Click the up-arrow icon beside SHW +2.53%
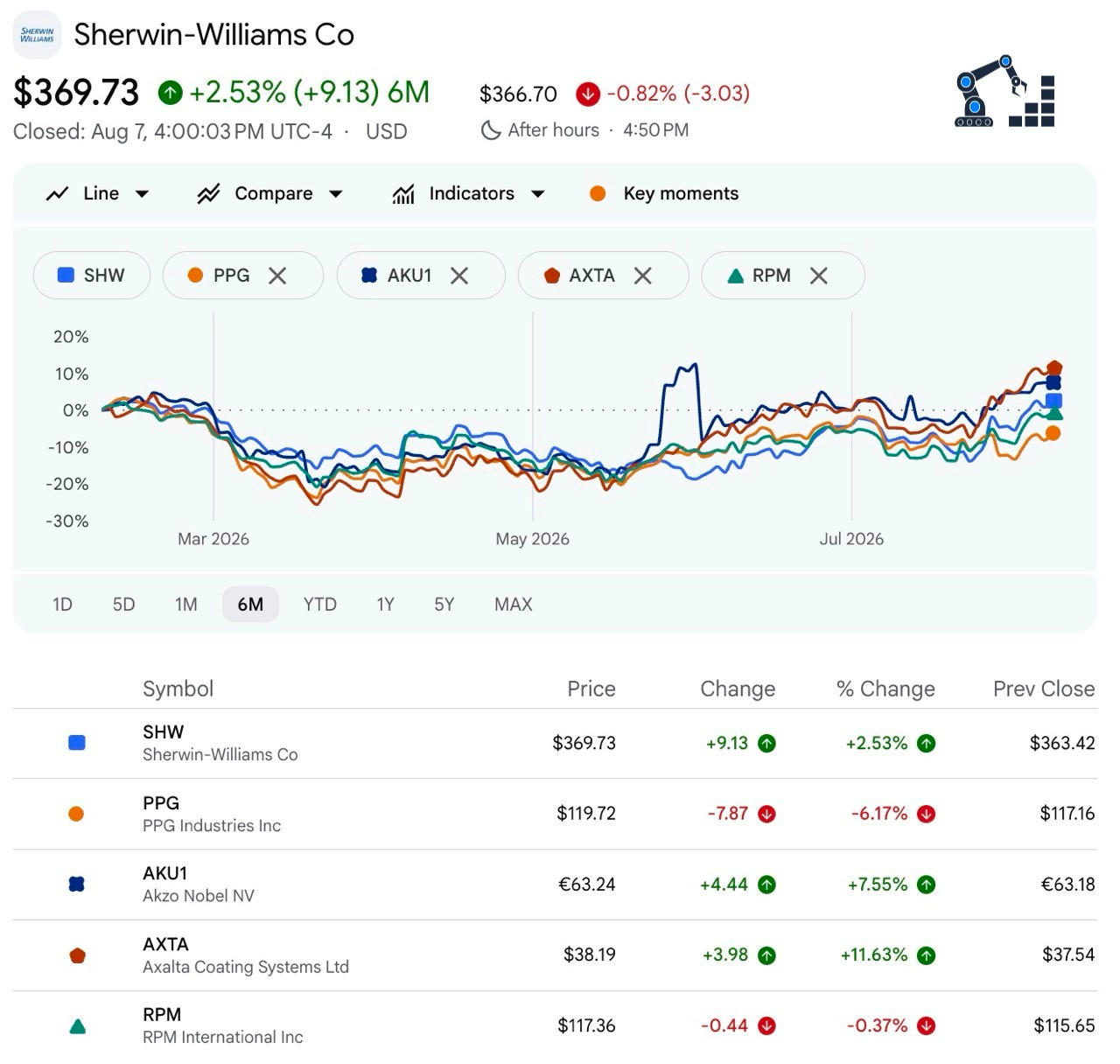The height and width of the screenshot is (1064, 1120). (927, 744)
